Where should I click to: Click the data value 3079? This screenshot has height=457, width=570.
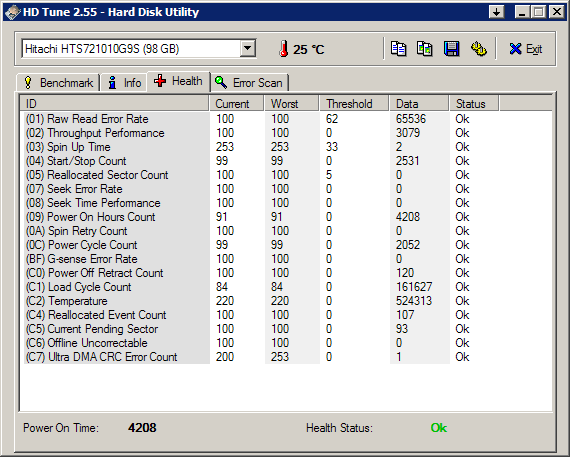tap(408, 133)
